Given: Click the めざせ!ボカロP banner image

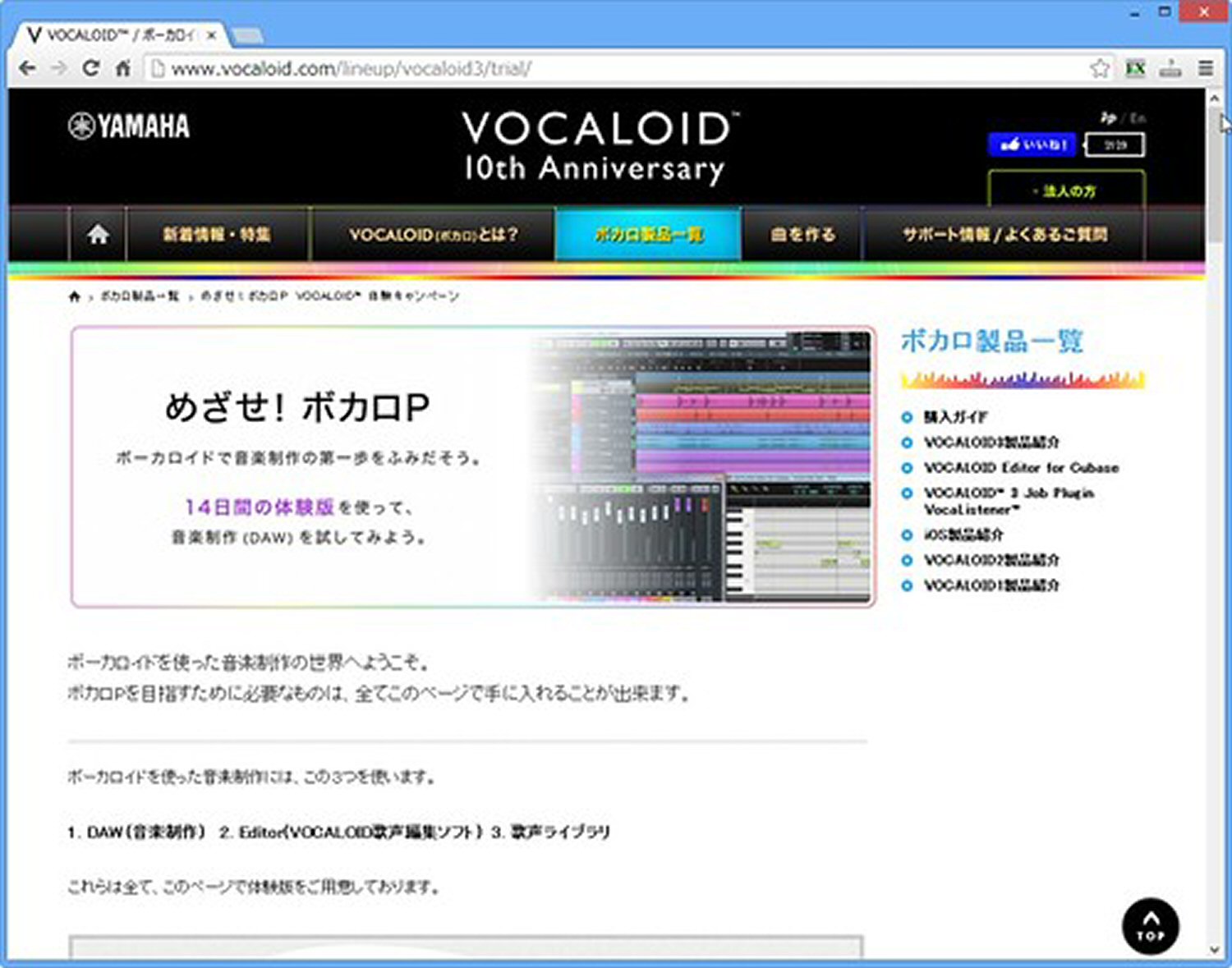Looking at the screenshot, I should (473, 466).
